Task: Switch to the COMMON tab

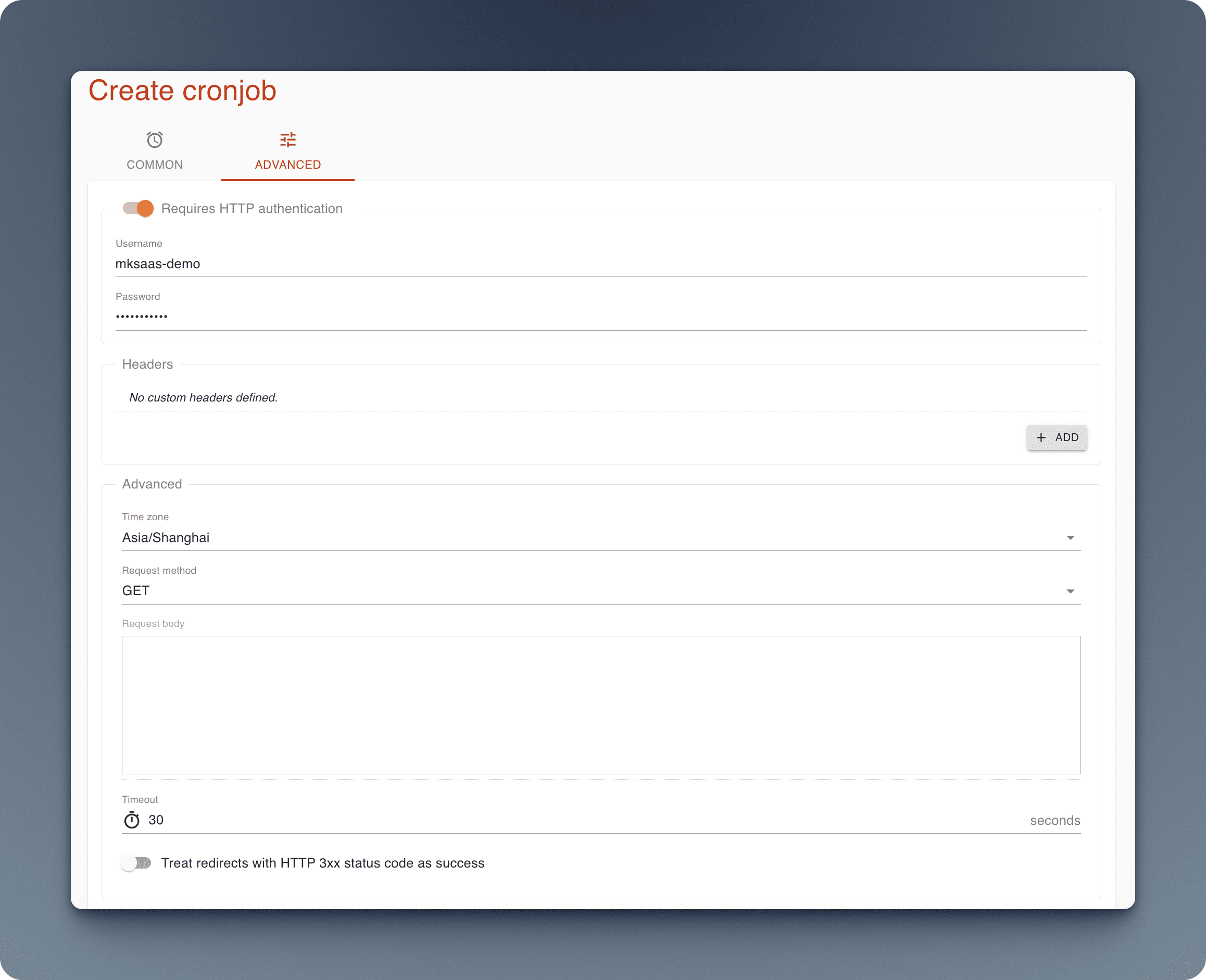Action: (x=154, y=164)
